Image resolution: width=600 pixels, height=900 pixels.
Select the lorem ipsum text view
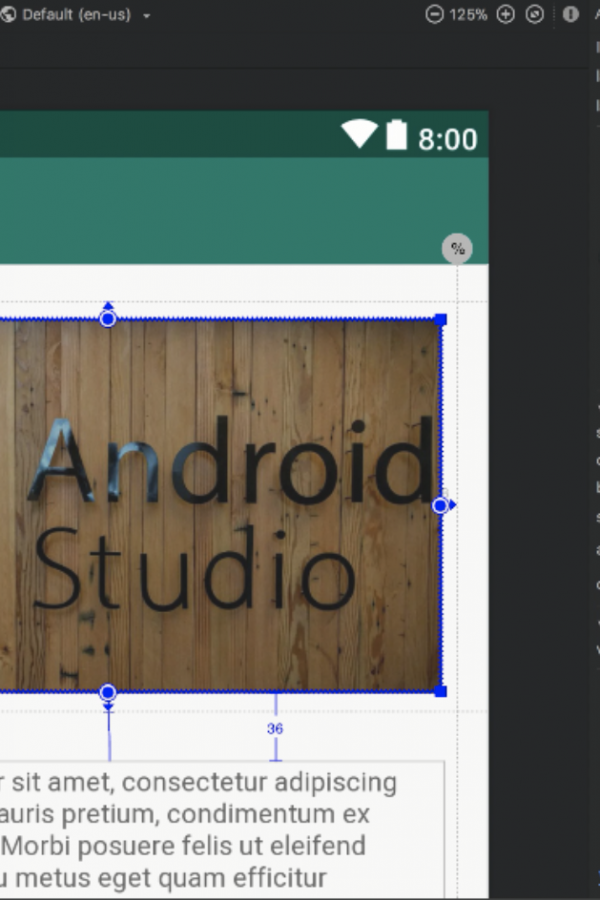222,830
